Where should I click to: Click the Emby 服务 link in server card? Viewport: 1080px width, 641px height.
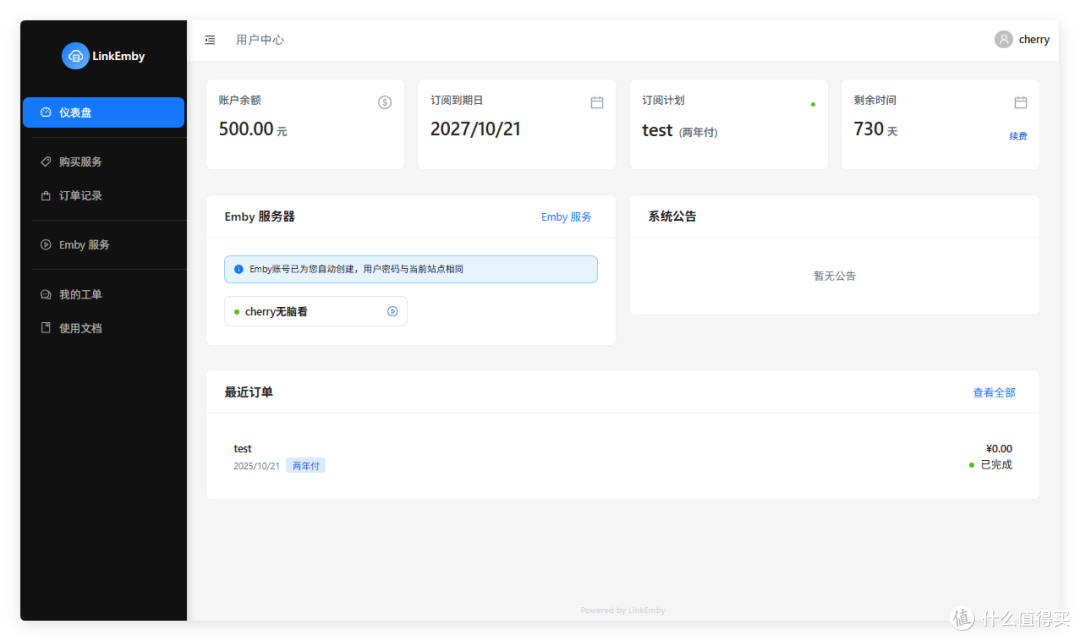(566, 217)
